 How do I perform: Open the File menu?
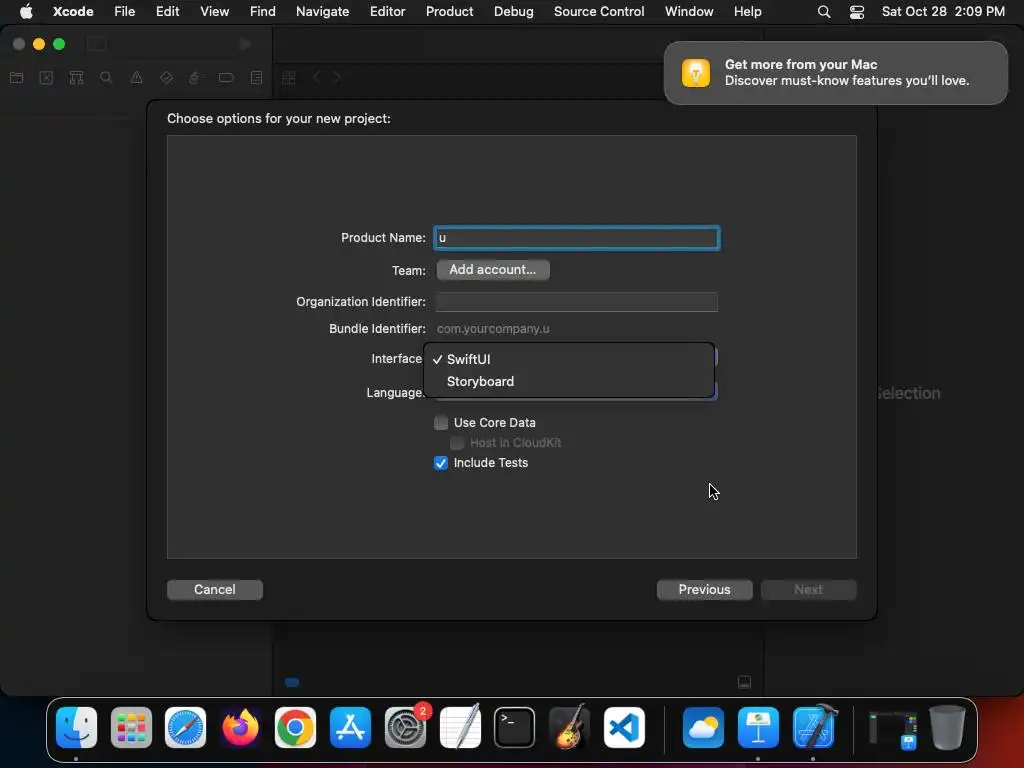[x=125, y=12]
